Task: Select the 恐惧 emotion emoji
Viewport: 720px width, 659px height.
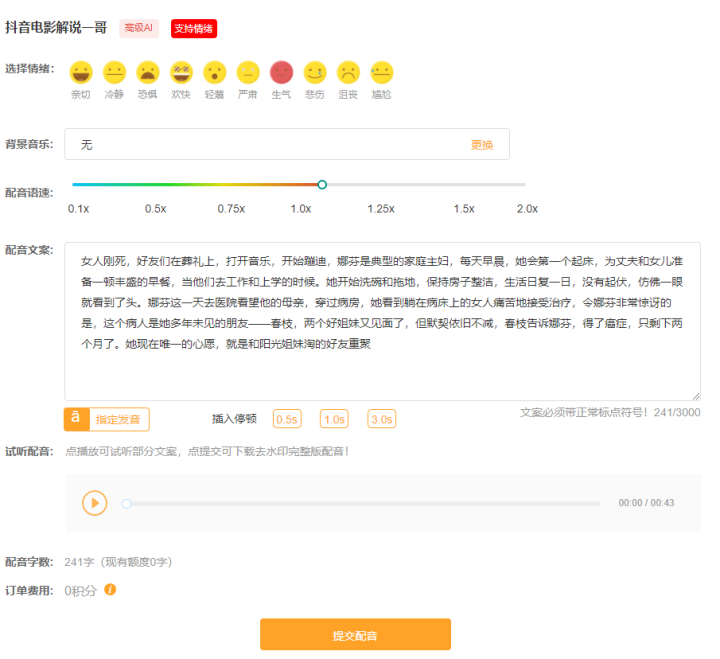Action: tap(148, 73)
